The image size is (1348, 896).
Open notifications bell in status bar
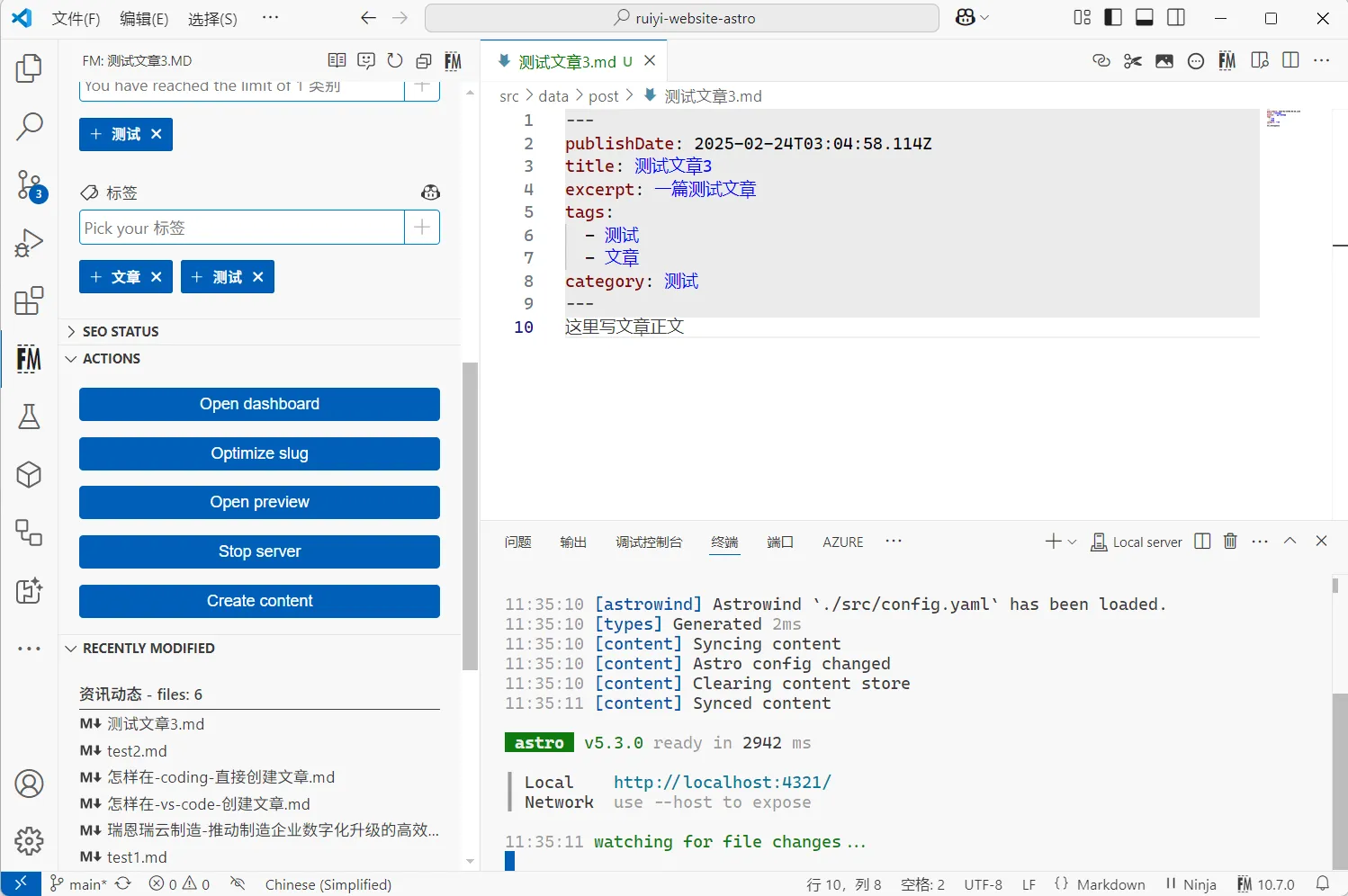(1323, 884)
